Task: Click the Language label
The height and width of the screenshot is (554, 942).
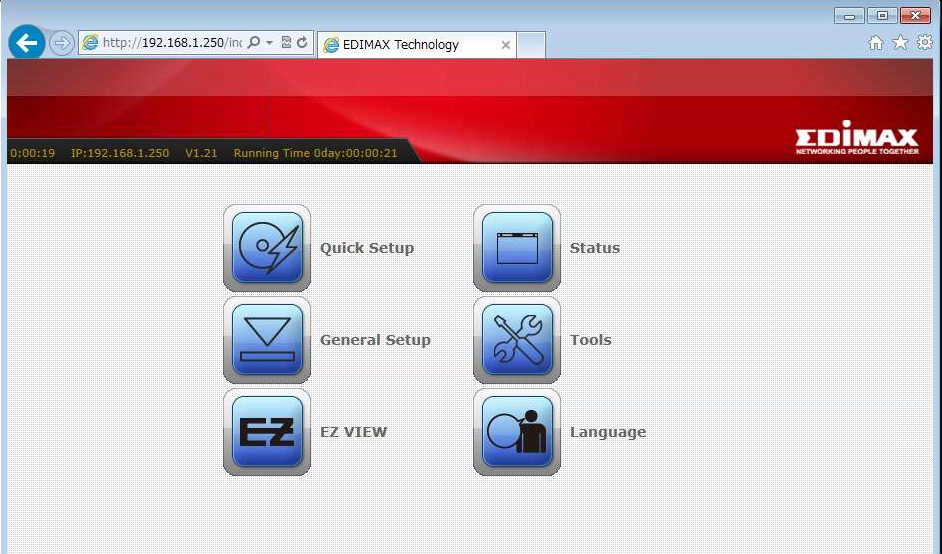Action: tap(608, 432)
